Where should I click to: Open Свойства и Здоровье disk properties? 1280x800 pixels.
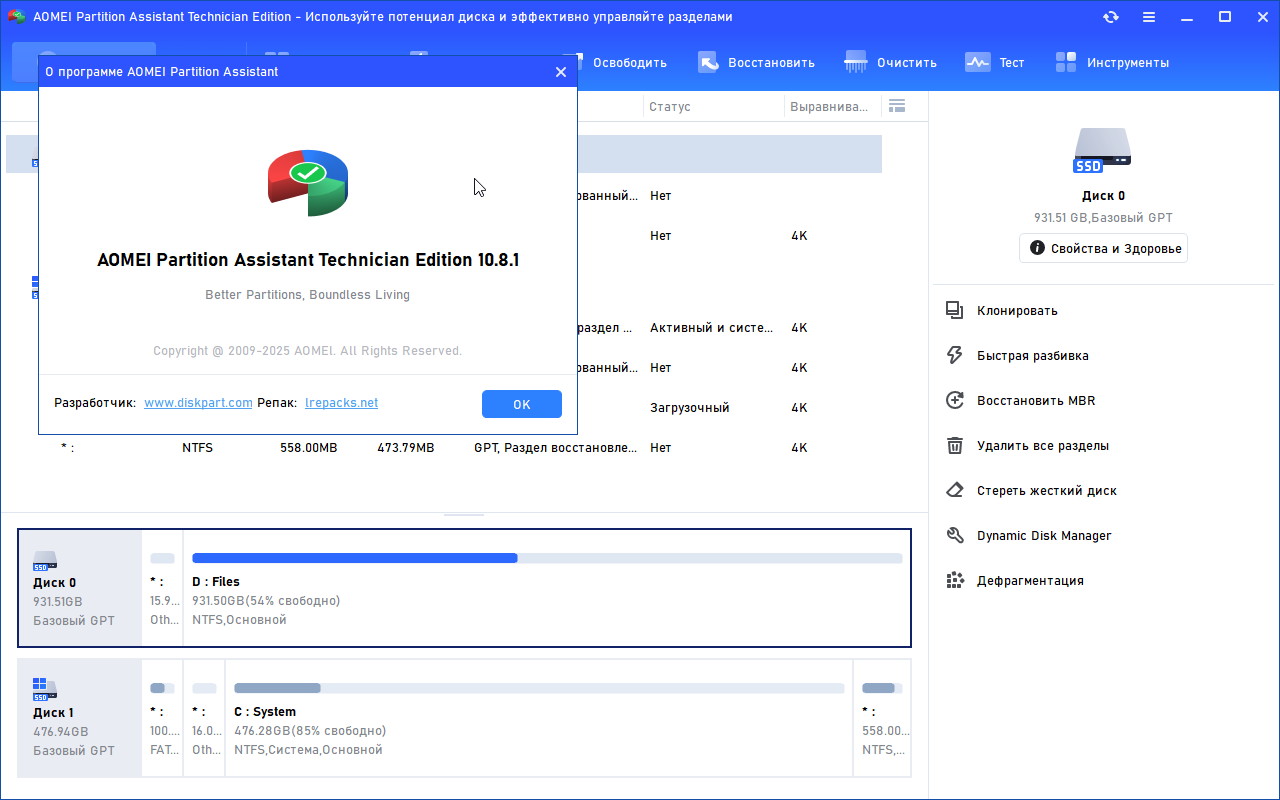coord(1104,248)
